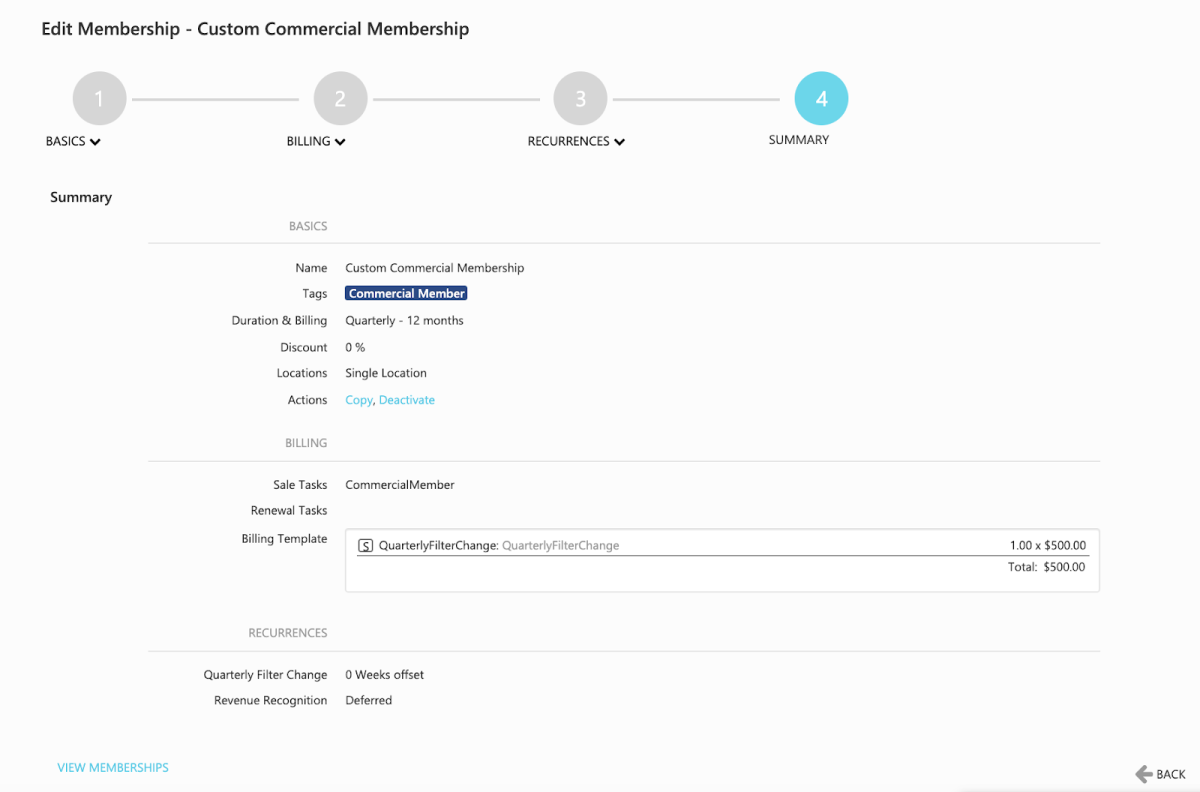The height and width of the screenshot is (792, 1200).
Task: Click the Summary section heading
Action: (81, 198)
